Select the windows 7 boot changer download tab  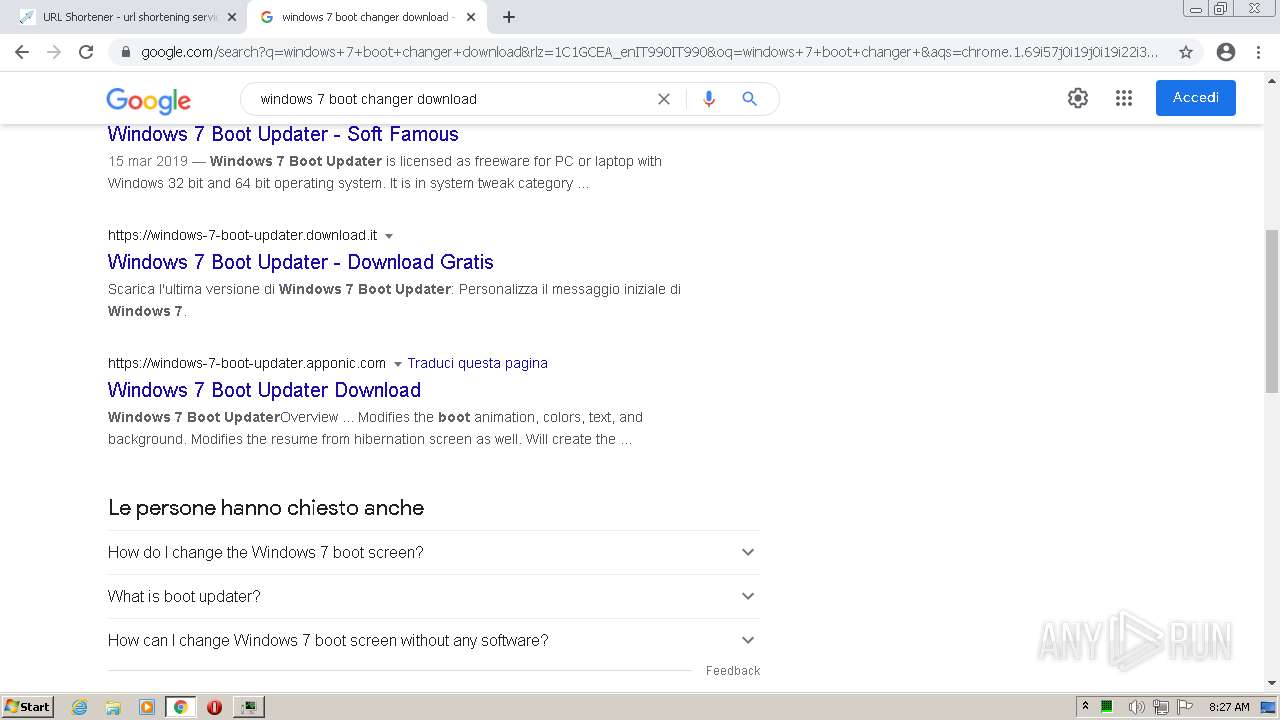[365, 17]
